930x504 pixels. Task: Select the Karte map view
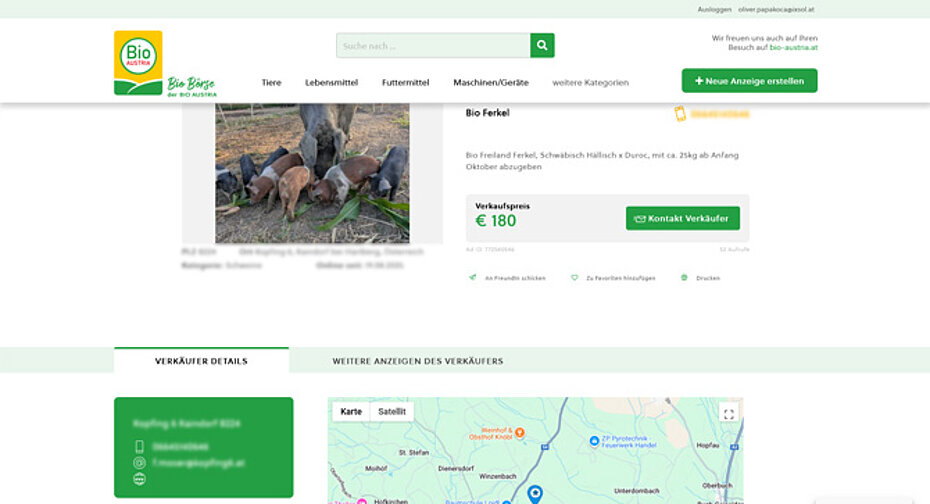tap(351, 412)
